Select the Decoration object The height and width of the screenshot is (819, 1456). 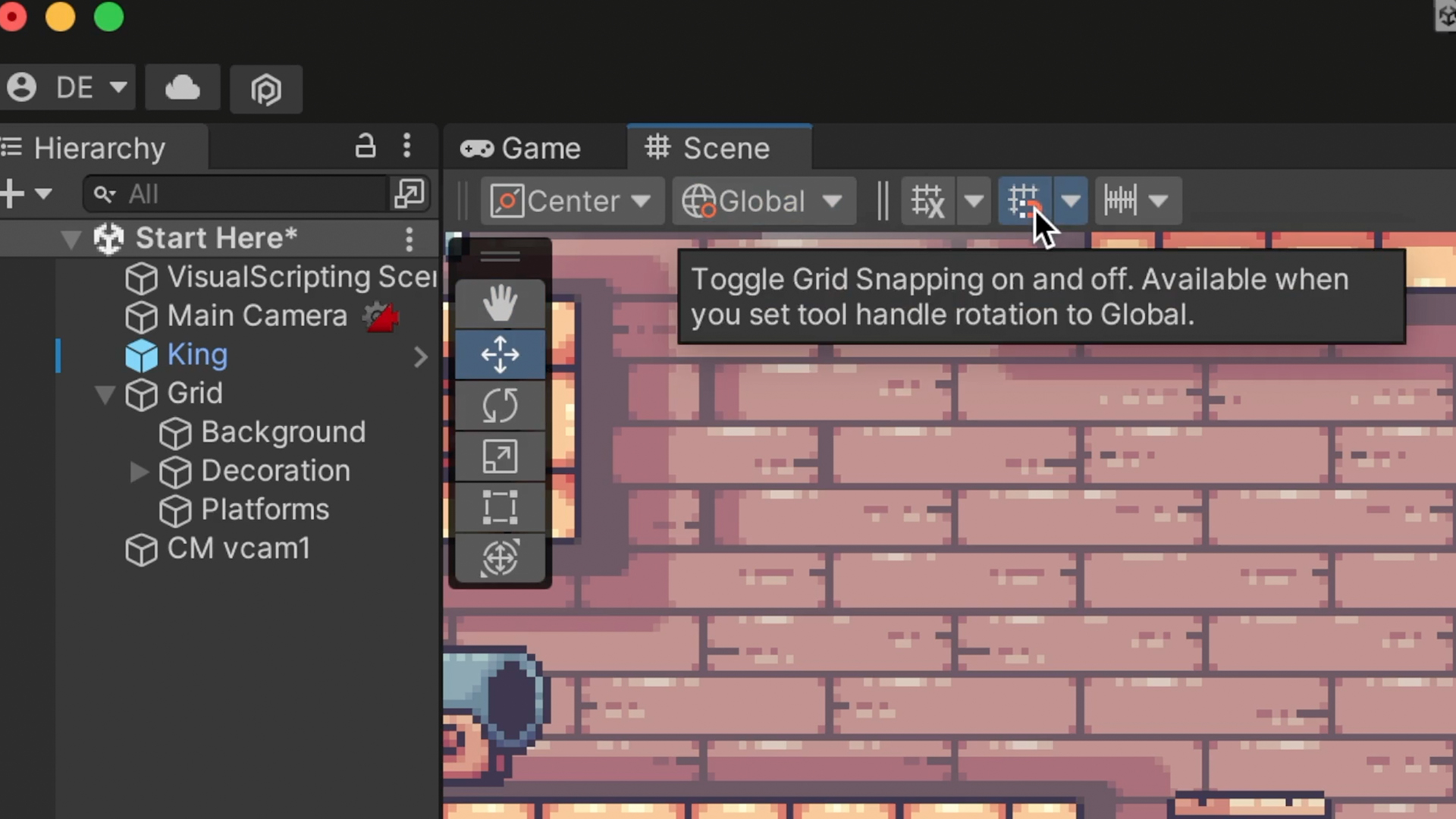275,471
